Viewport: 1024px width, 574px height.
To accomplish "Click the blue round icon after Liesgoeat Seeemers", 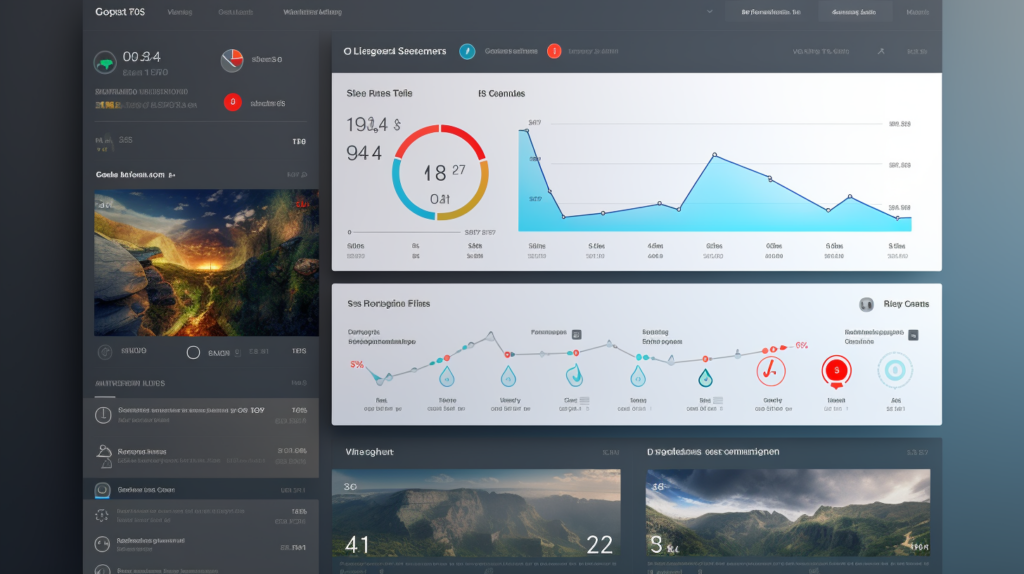I will (467, 51).
